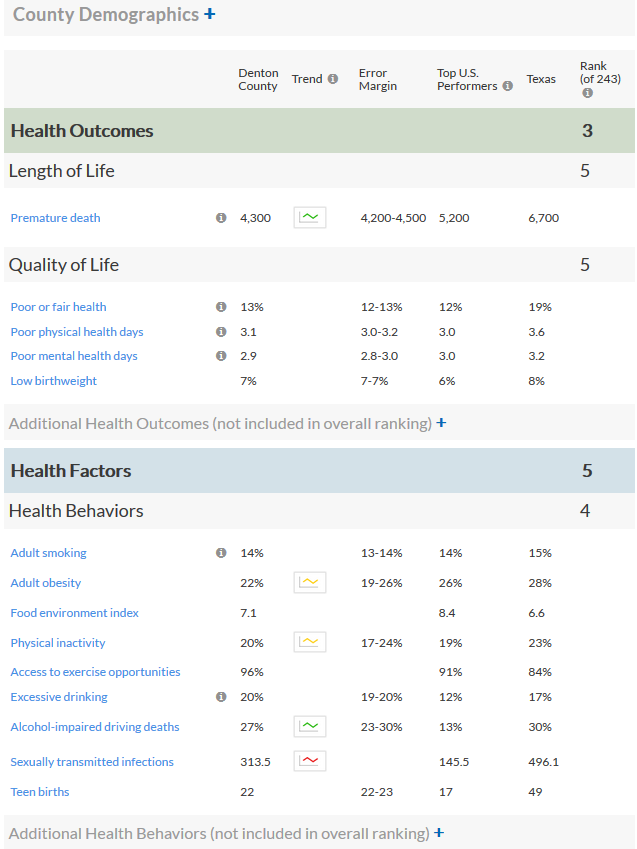The image size is (637, 849).
Task: Open the Low birthweight measure link
Action: (54, 381)
